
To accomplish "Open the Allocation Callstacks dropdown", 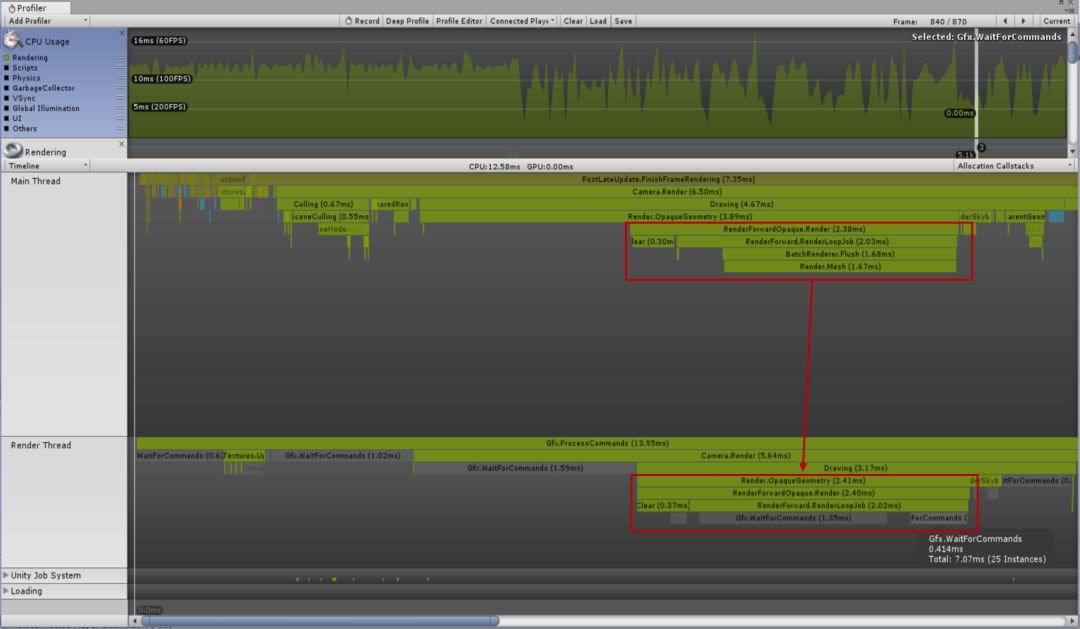I will click(1015, 166).
